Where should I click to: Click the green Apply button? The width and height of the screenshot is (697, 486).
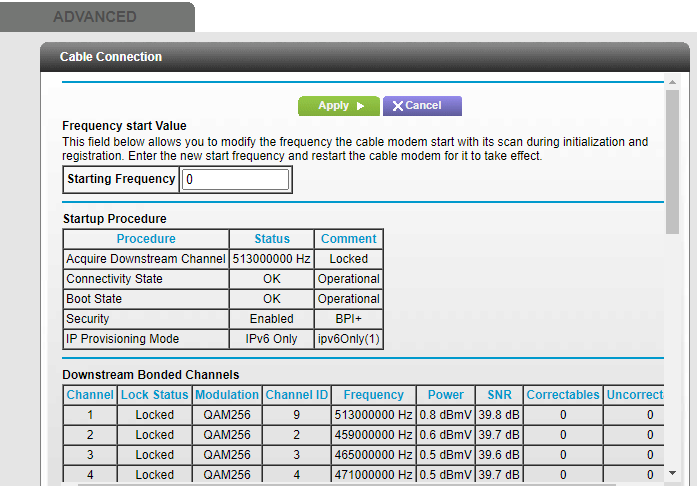click(339, 106)
